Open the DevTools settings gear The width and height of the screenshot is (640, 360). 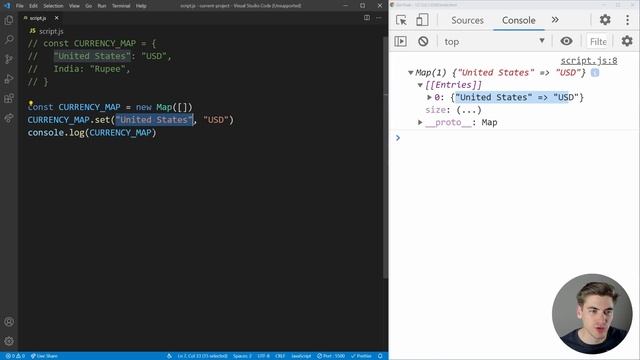click(605, 20)
